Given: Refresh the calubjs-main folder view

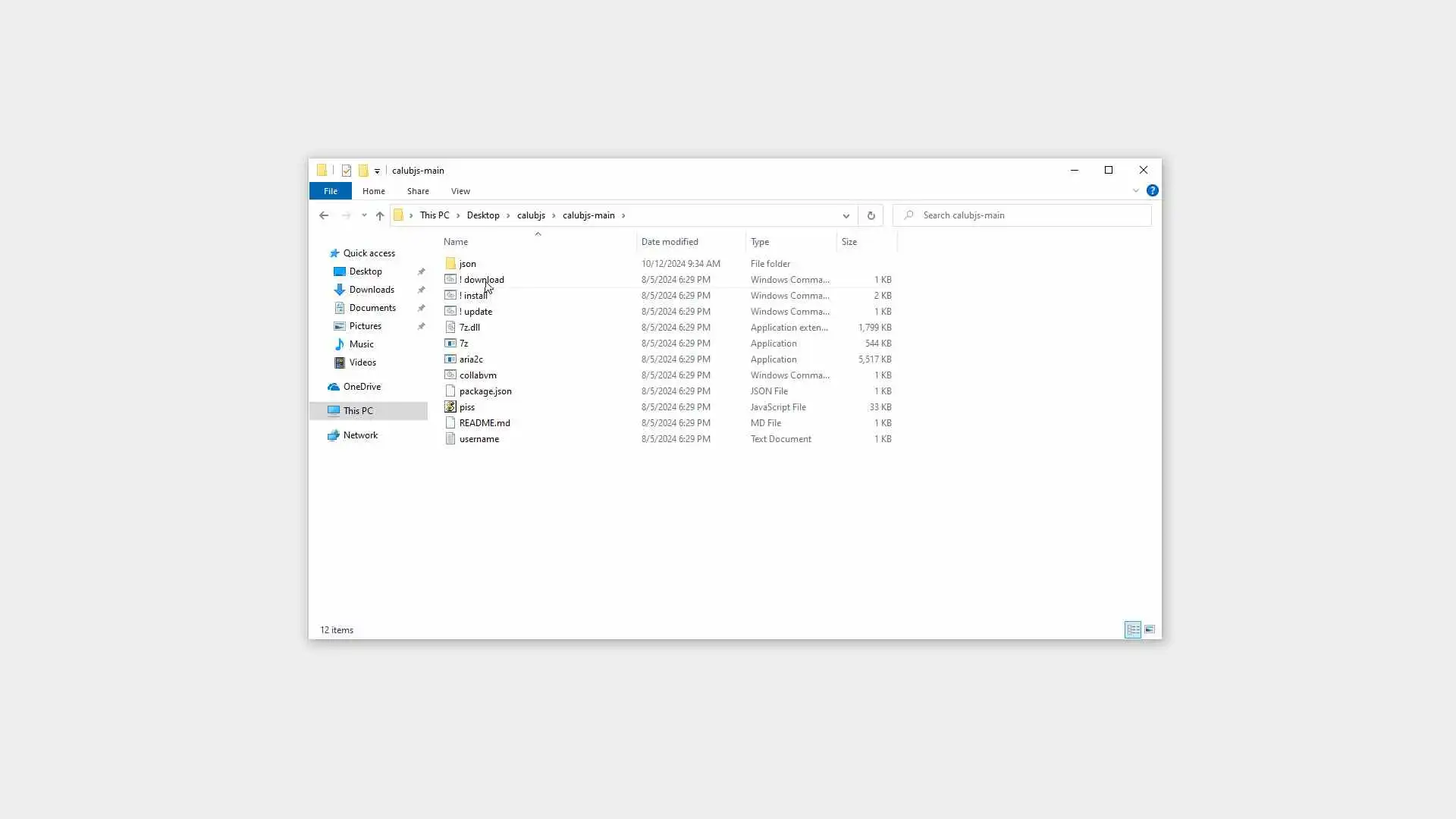Looking at the screenshot, I should point(871,215).
